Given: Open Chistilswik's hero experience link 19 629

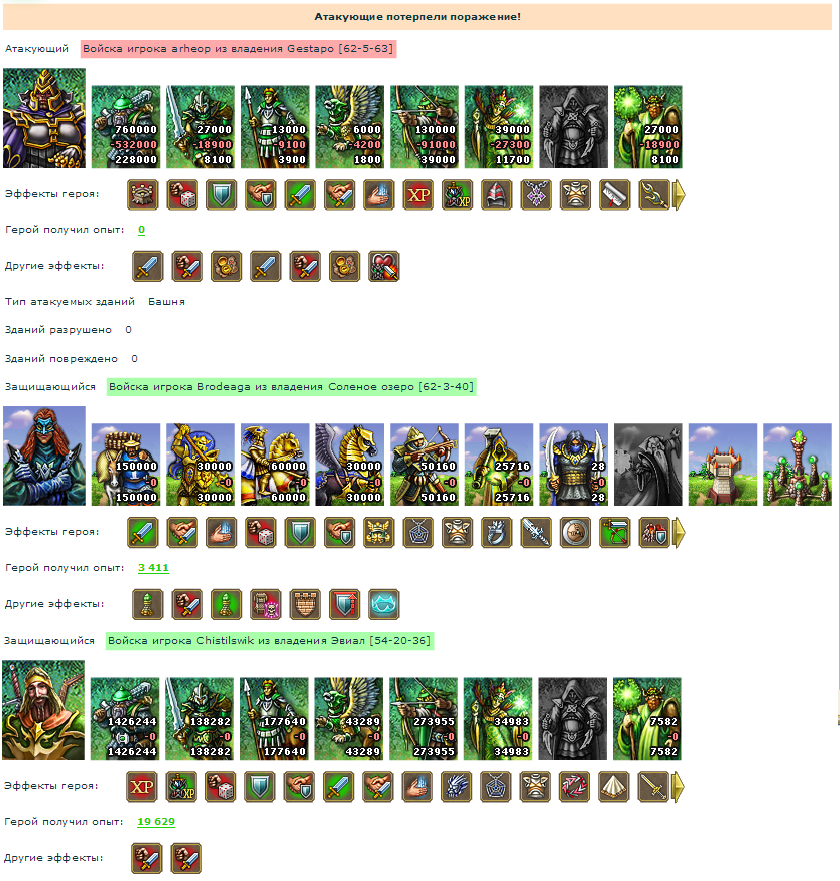Looking at the screenshot, I should pyautogui.click(x=156, y=821).
